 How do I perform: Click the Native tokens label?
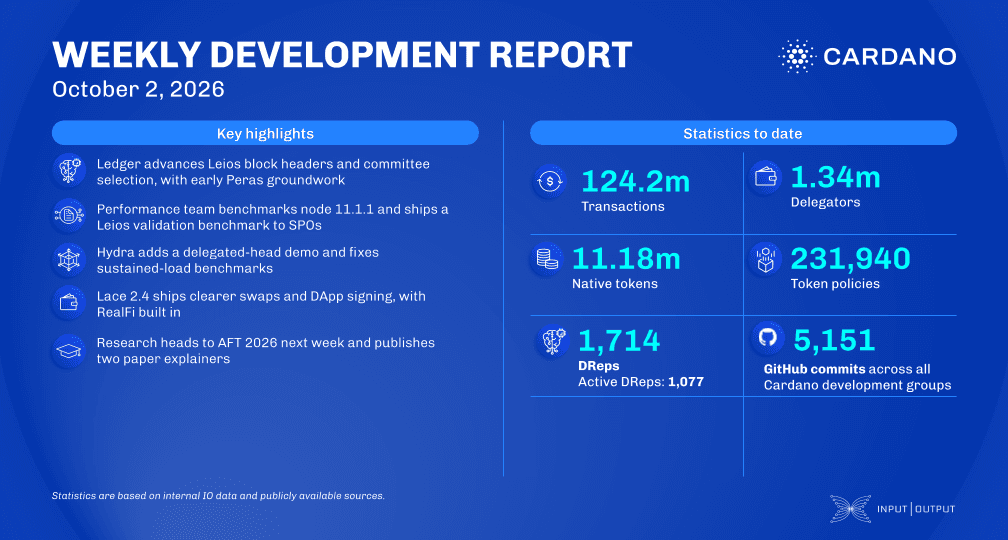pos(615,284)
